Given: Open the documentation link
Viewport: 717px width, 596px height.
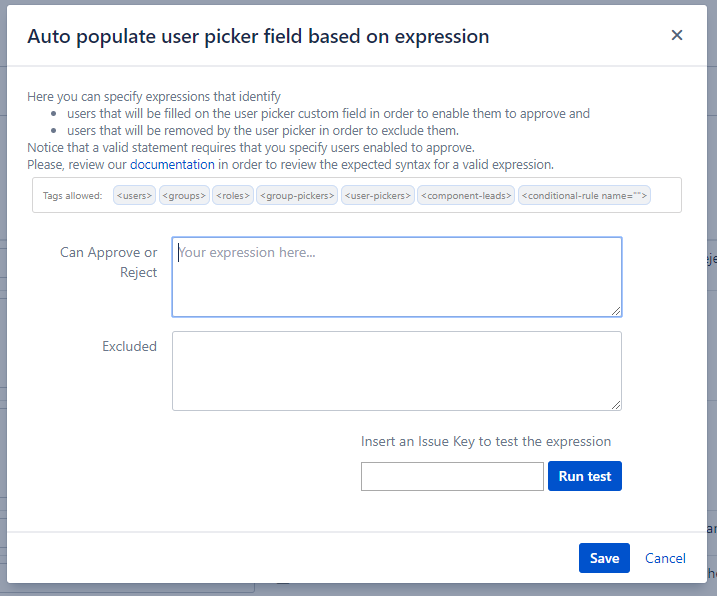Looking at the screenshot, I should (x=172, y=164).
